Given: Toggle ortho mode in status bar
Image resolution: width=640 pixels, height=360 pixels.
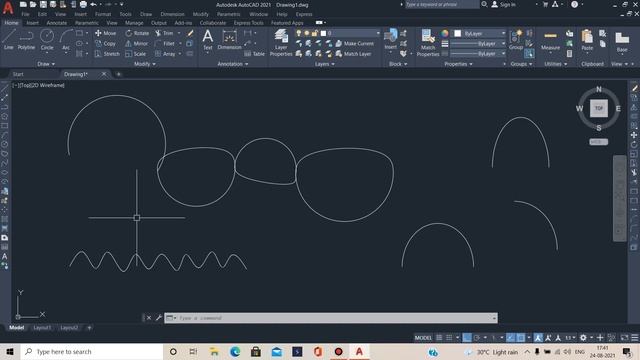Looking at the screenshot, I should pos(467,338).
